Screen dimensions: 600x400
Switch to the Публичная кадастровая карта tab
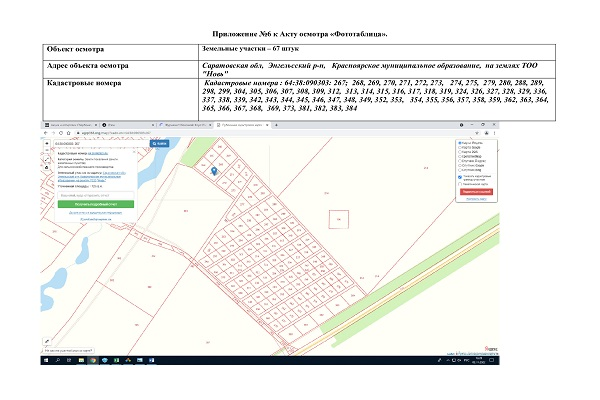click(238, 123)
